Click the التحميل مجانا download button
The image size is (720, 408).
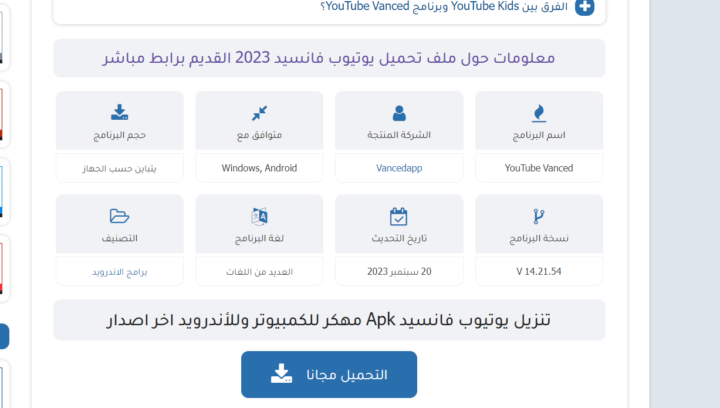329,374
